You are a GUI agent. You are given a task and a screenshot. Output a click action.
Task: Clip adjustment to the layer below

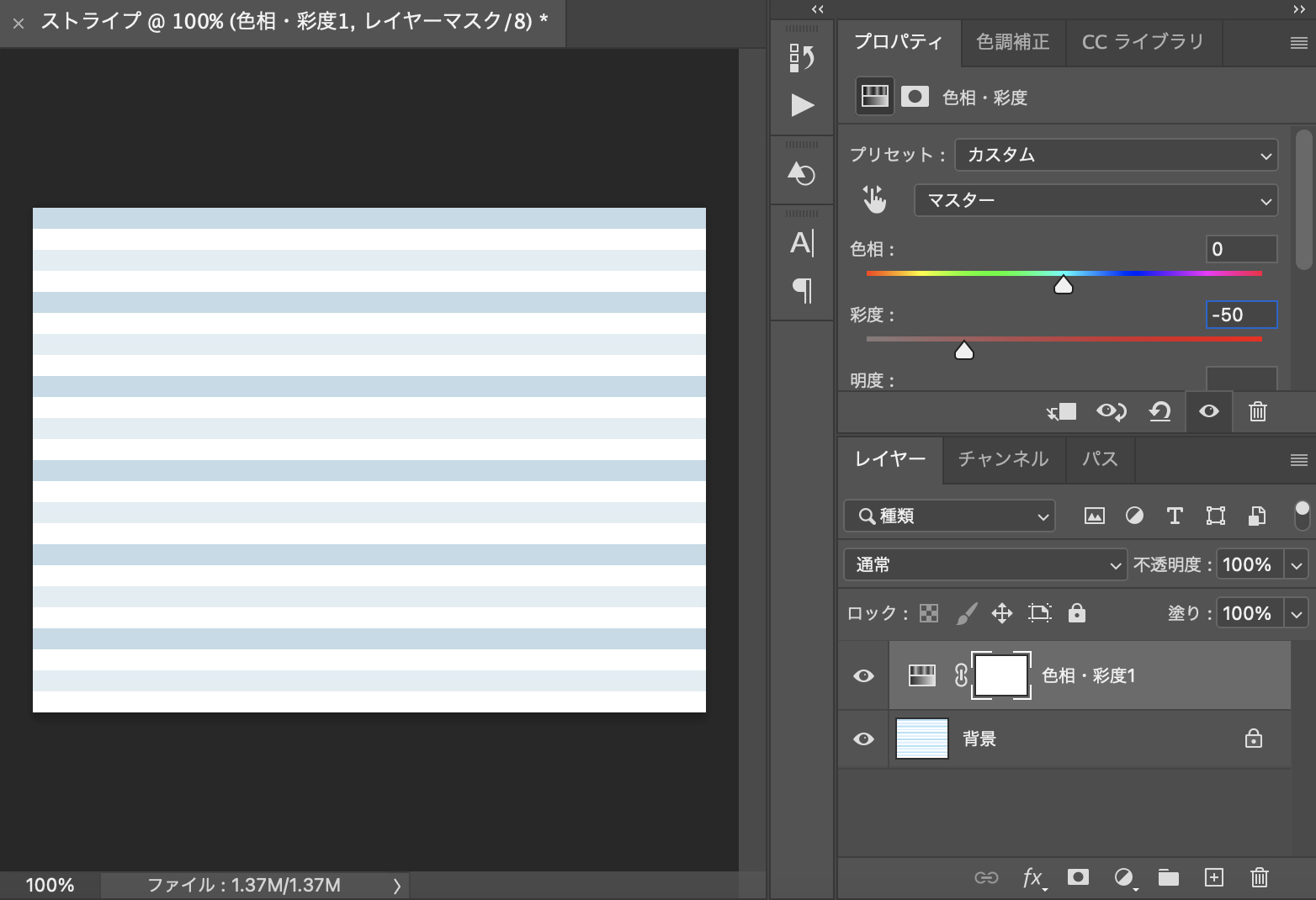point(1061,412)
